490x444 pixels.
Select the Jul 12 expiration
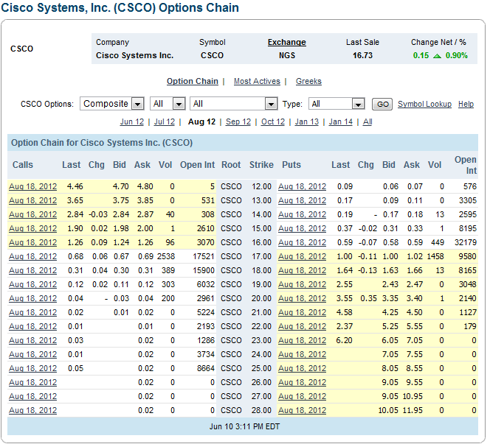click(164, 122)
